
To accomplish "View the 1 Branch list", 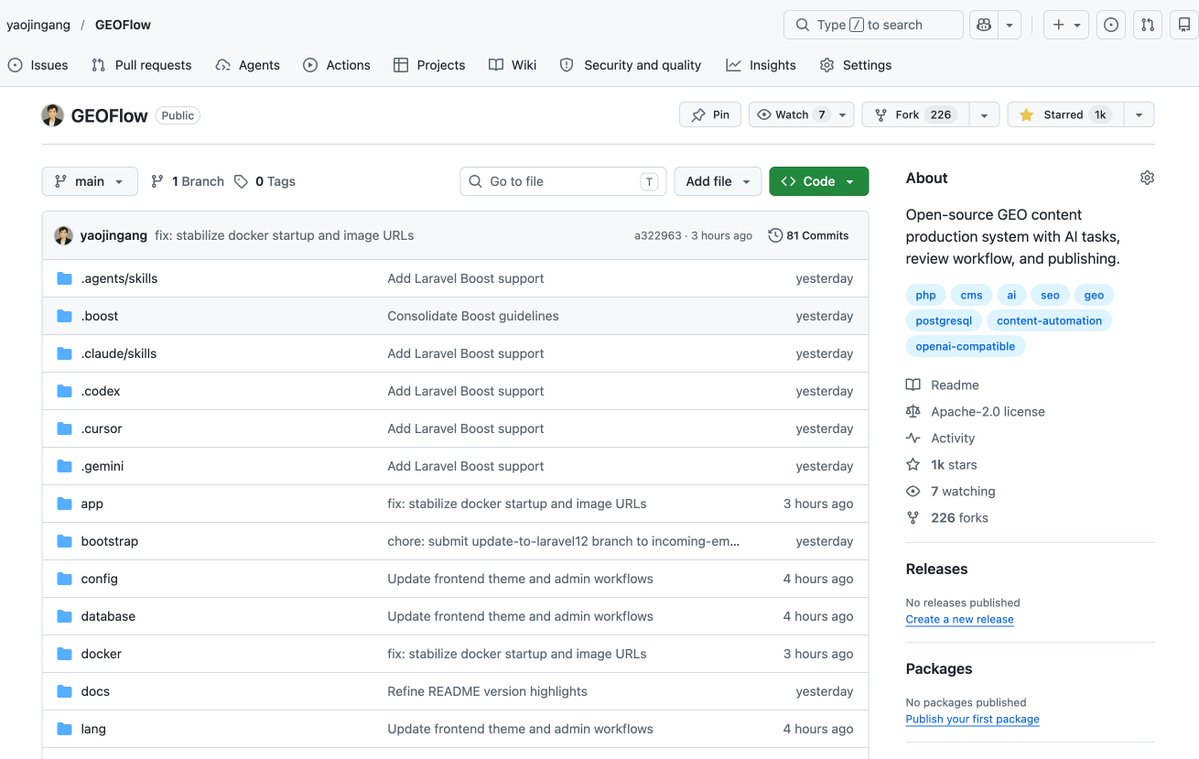I will click(187, 181).
